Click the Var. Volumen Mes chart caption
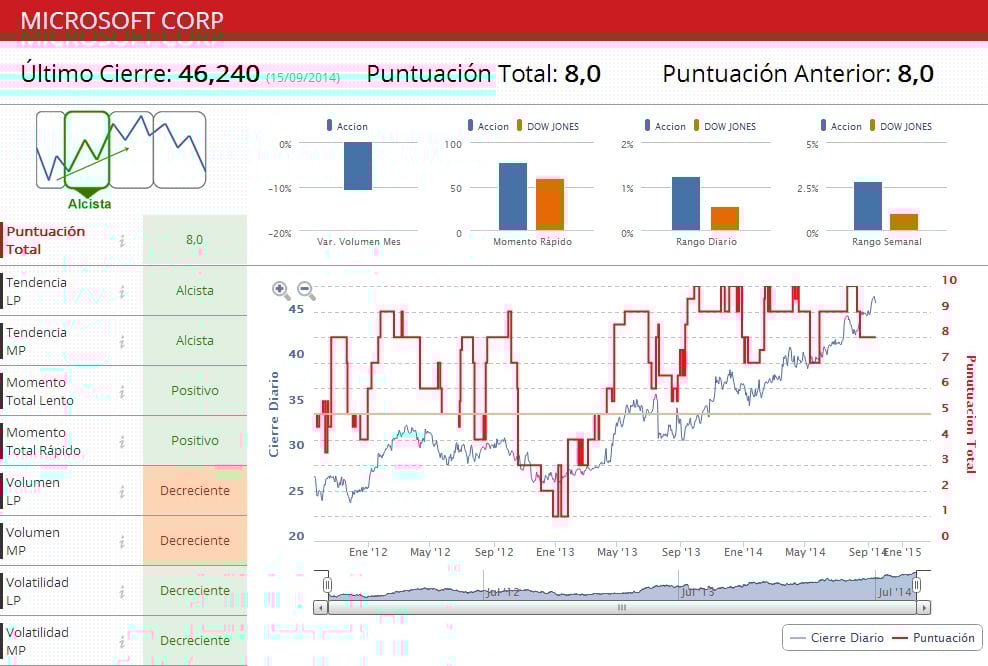The width and height of the screenshot is (988, 666). click(359, 242)
